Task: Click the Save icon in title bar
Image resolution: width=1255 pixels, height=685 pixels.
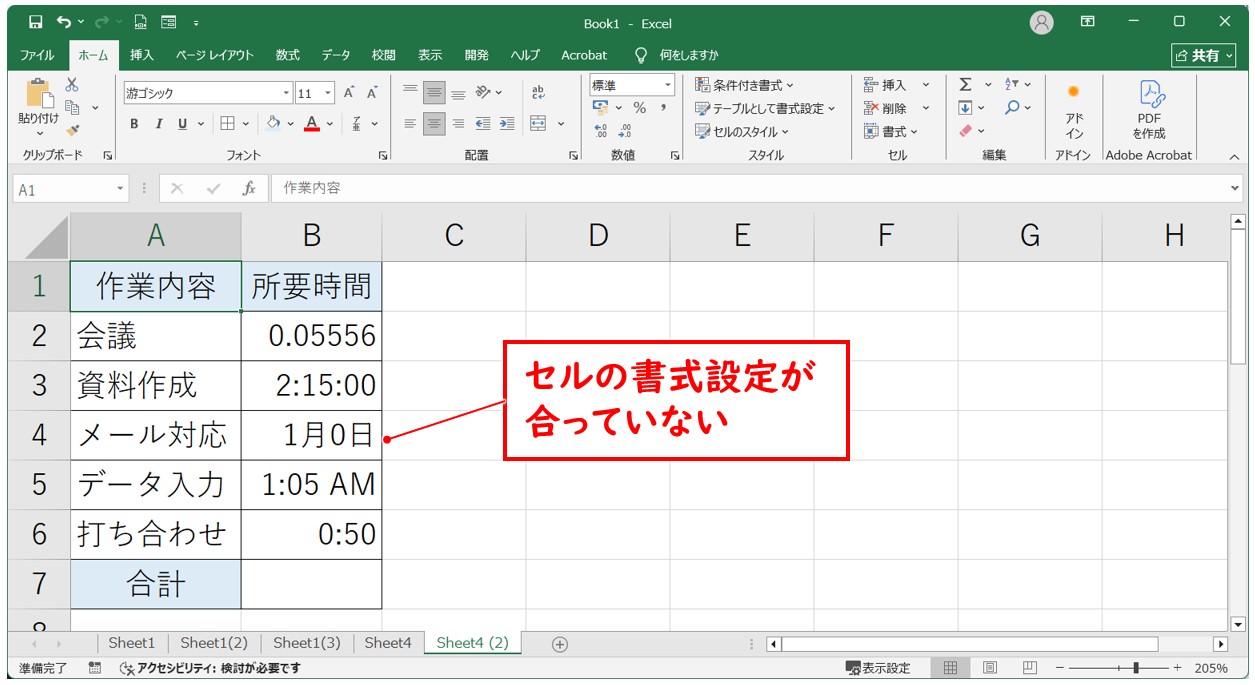Action: (x=36, y=22)
